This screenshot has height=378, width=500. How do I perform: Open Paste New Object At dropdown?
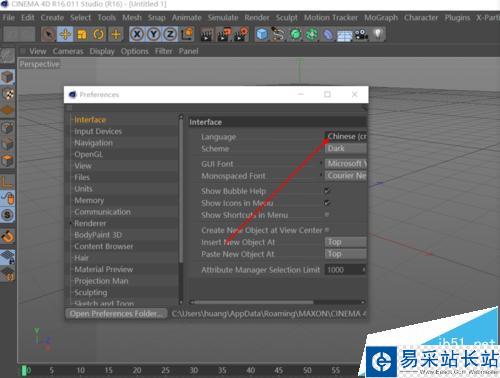[346, 254]
